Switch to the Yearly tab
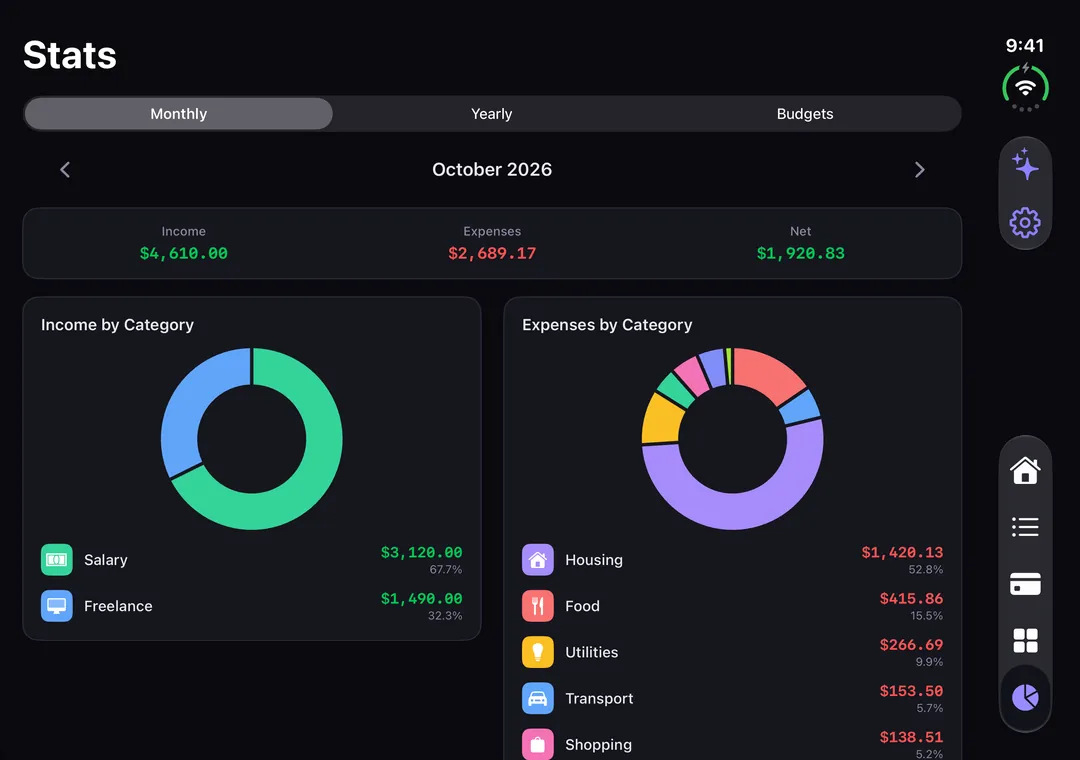The width and height of the screenshot is (1080, 760). point(492,114)
